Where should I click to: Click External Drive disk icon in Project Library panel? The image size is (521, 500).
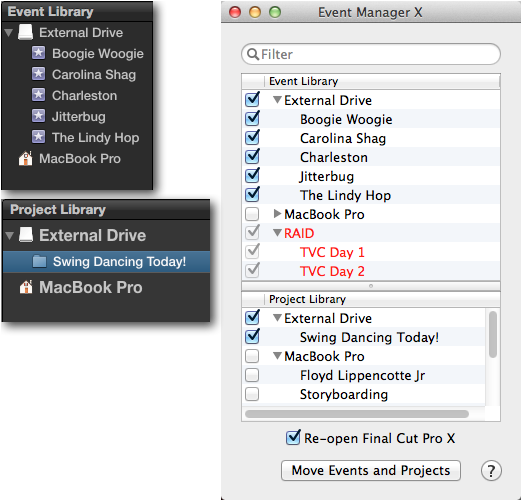[x=26, y=235]
